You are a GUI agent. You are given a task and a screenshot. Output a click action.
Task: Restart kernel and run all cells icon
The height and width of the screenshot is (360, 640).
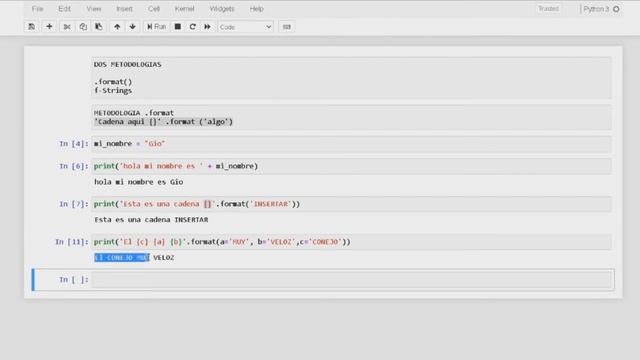coord(207,27)
